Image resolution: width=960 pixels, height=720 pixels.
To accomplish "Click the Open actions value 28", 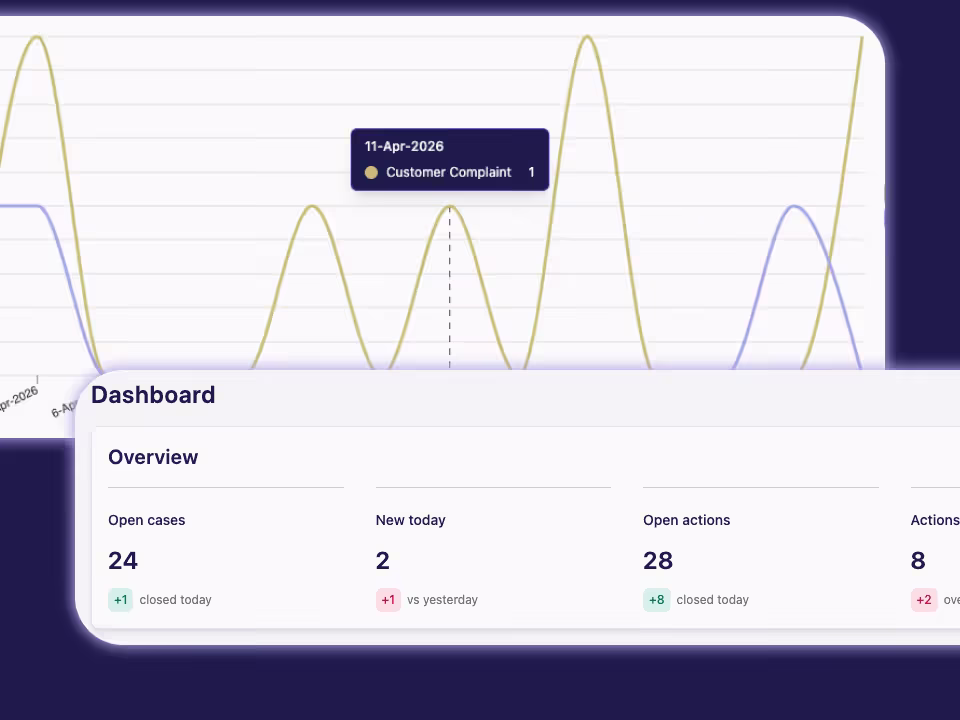I will point(658,561).
